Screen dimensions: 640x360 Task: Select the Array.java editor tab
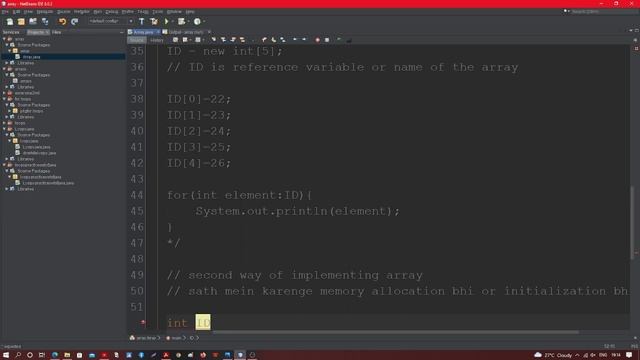pyautogui.click(x=144, y=32)
